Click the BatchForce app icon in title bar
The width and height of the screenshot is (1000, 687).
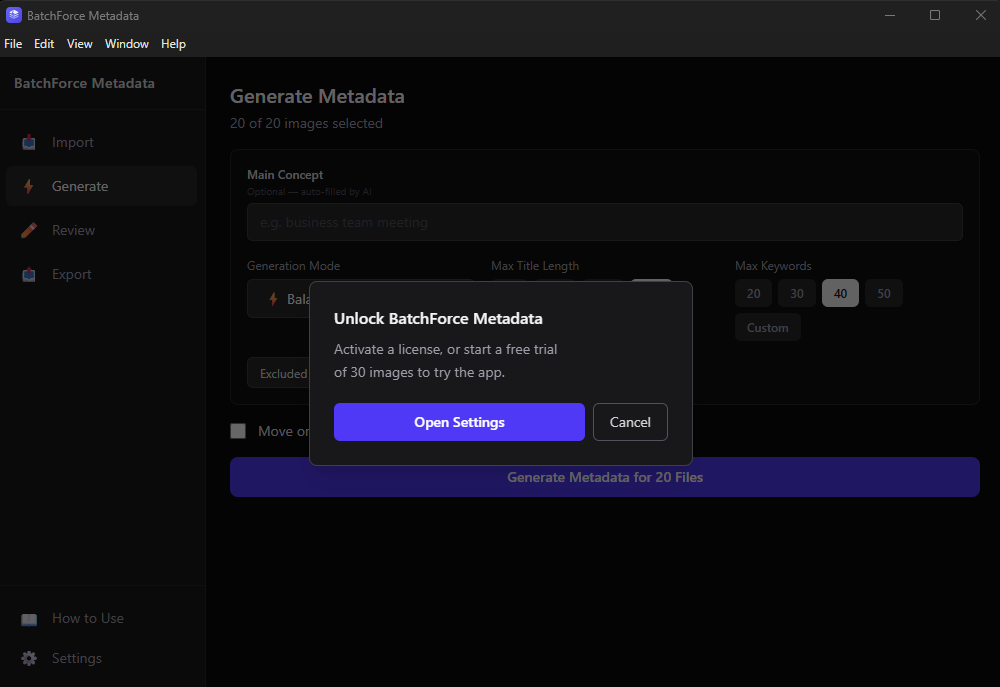14,15
